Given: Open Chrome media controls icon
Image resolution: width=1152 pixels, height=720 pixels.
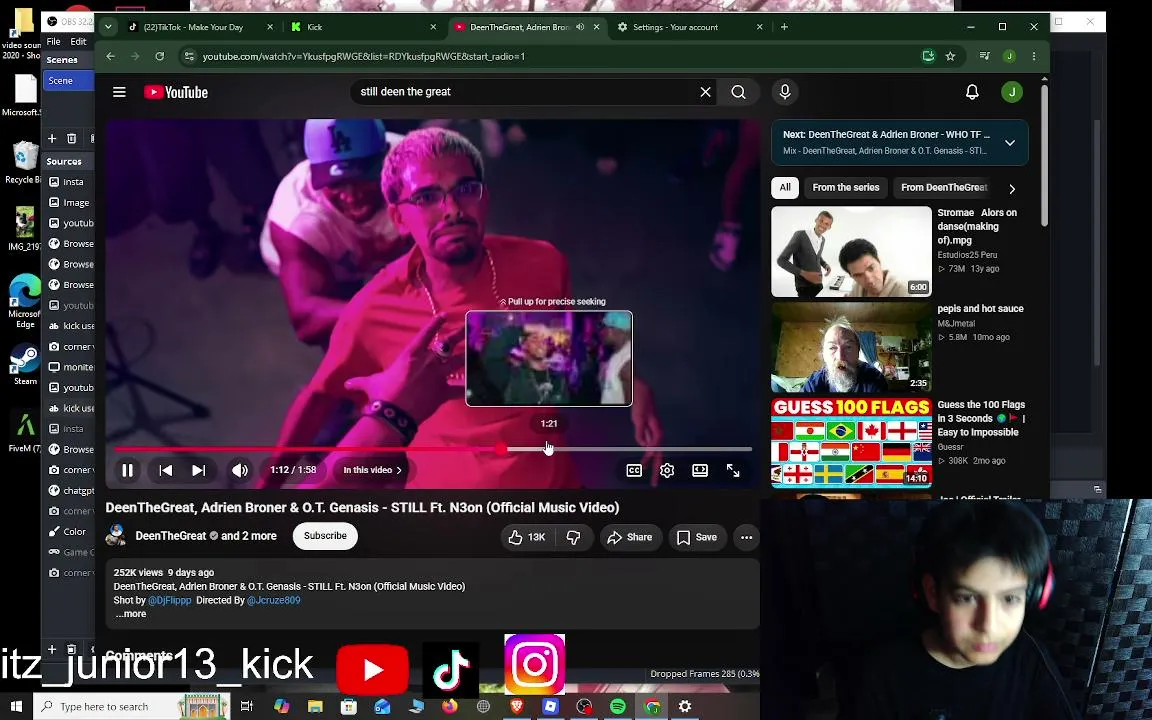Looking at the screenshot, I should coord(984,57).
